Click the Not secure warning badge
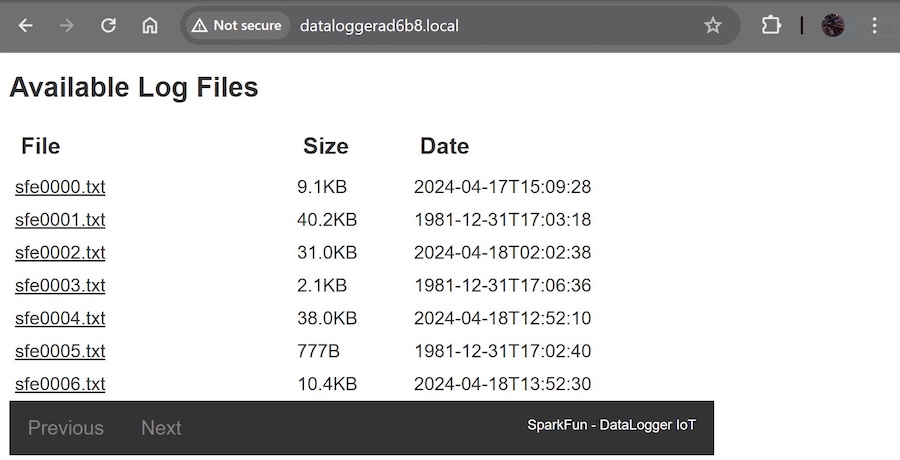The height and width of the screenshot is (460, 900). tap(238, 25)
